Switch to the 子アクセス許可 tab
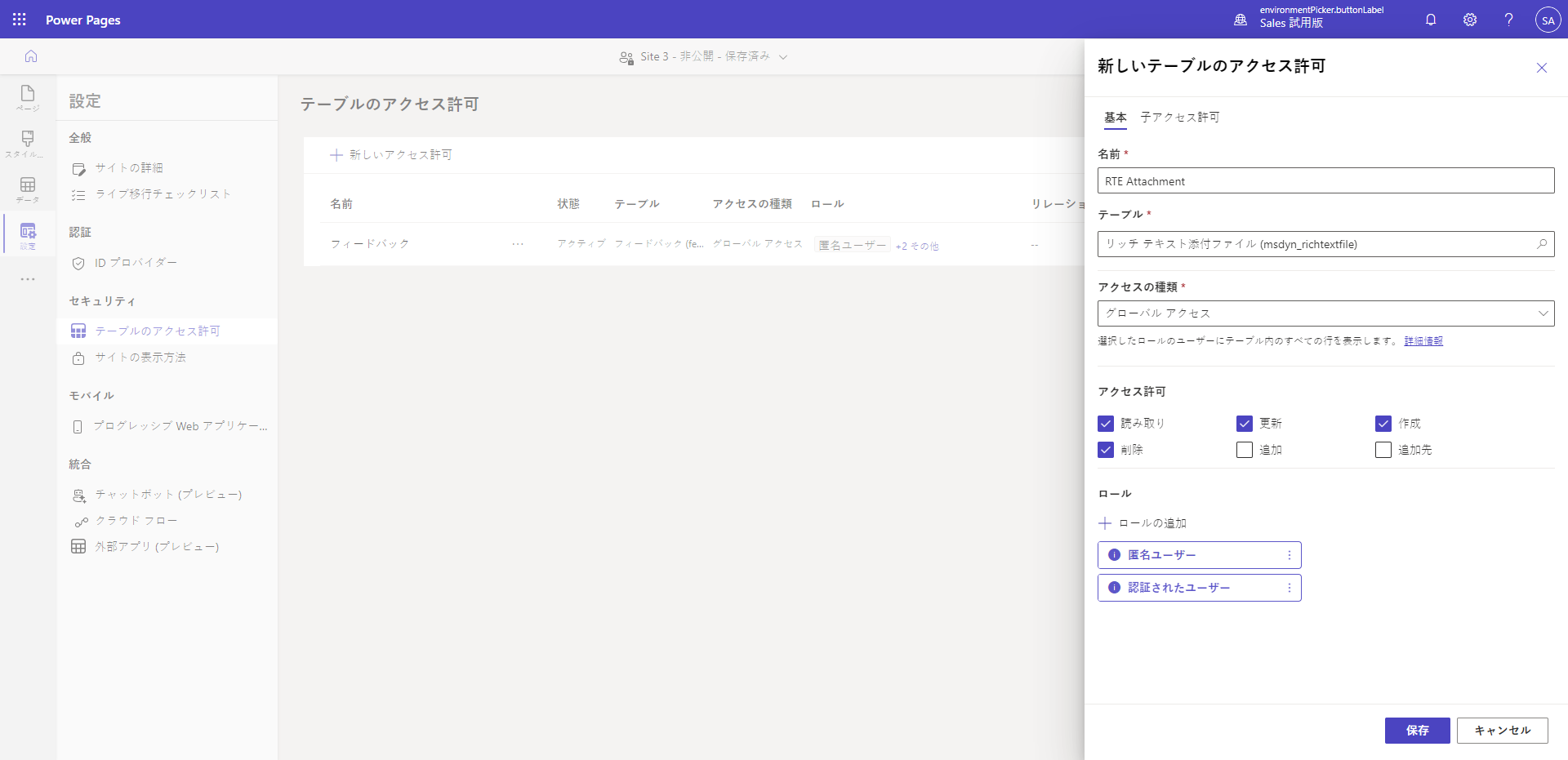1568x760 pixels. [x=1180, y=118]
